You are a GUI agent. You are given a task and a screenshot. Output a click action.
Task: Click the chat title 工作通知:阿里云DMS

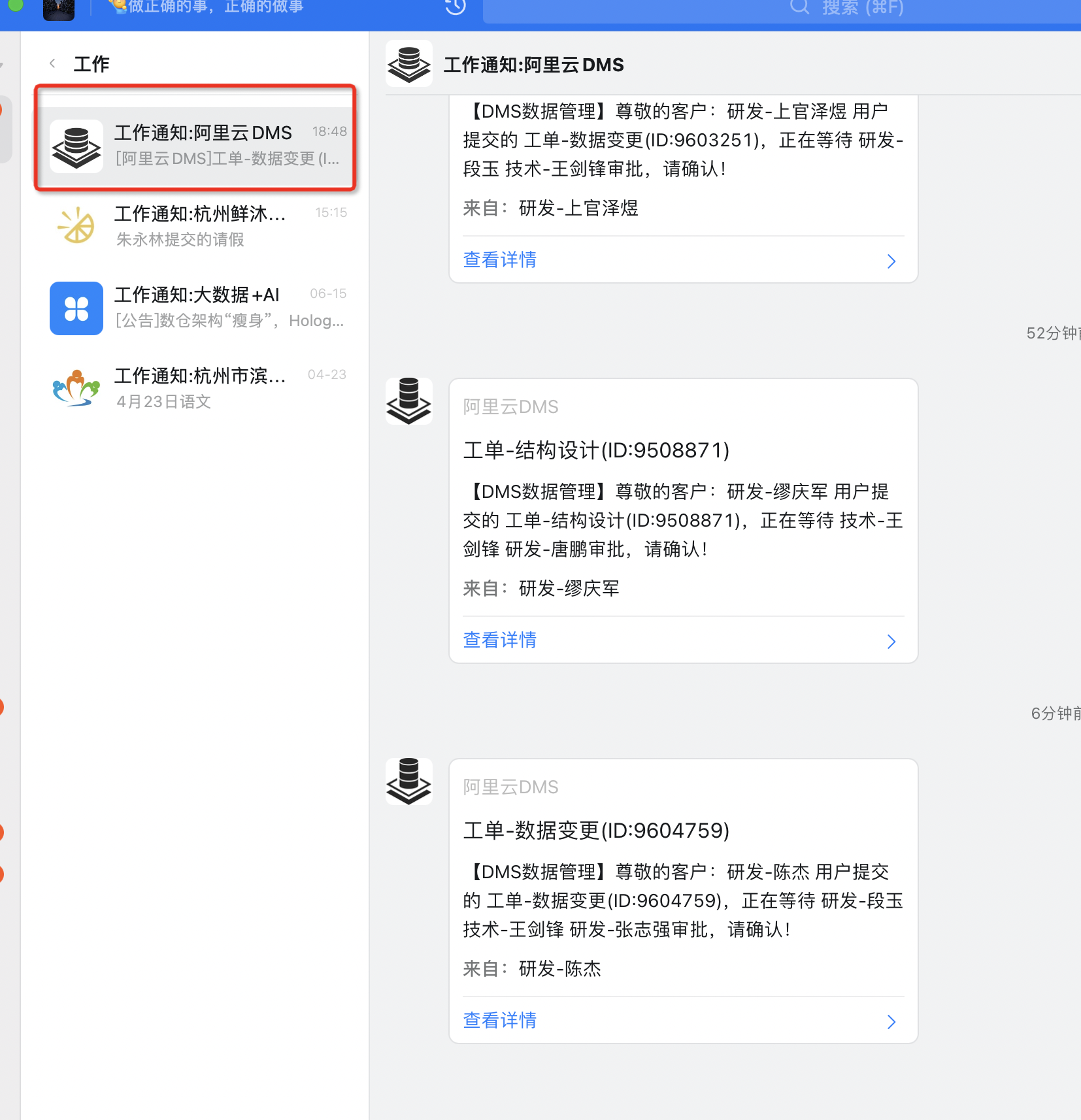click(534, 65)
